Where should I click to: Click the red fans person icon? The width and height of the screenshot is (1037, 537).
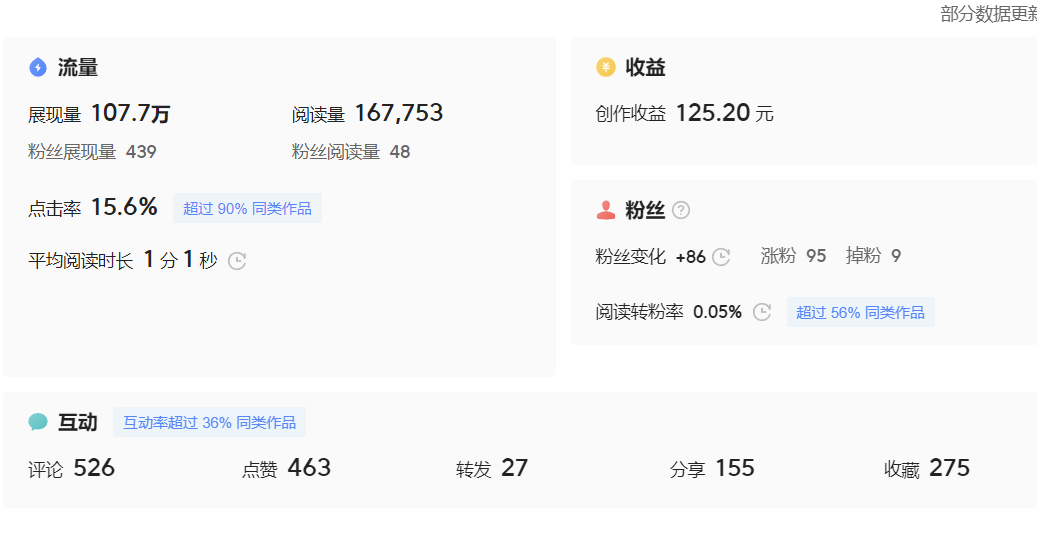(x=606, y=210)
